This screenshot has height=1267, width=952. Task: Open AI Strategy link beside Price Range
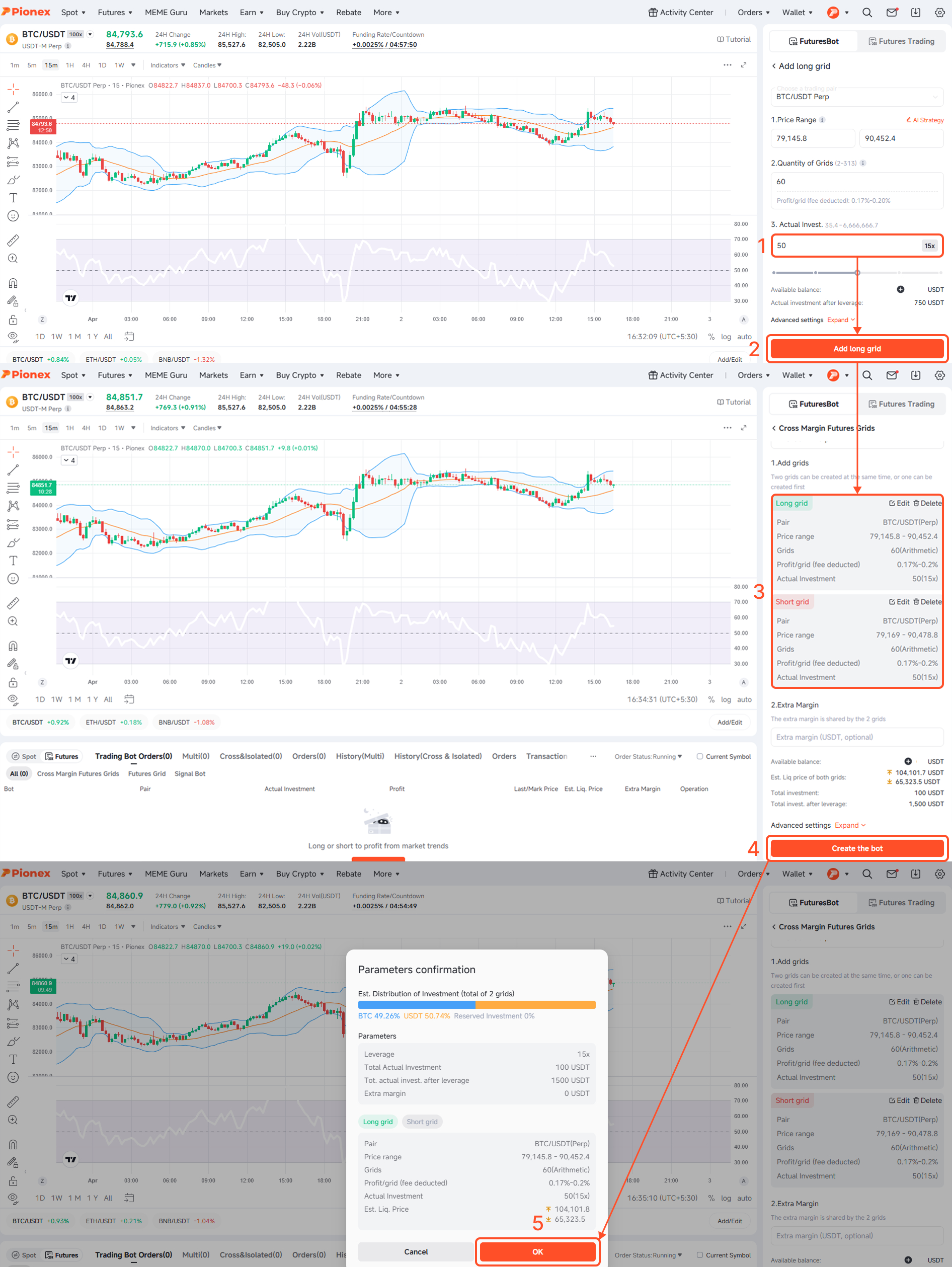(924, 120)
